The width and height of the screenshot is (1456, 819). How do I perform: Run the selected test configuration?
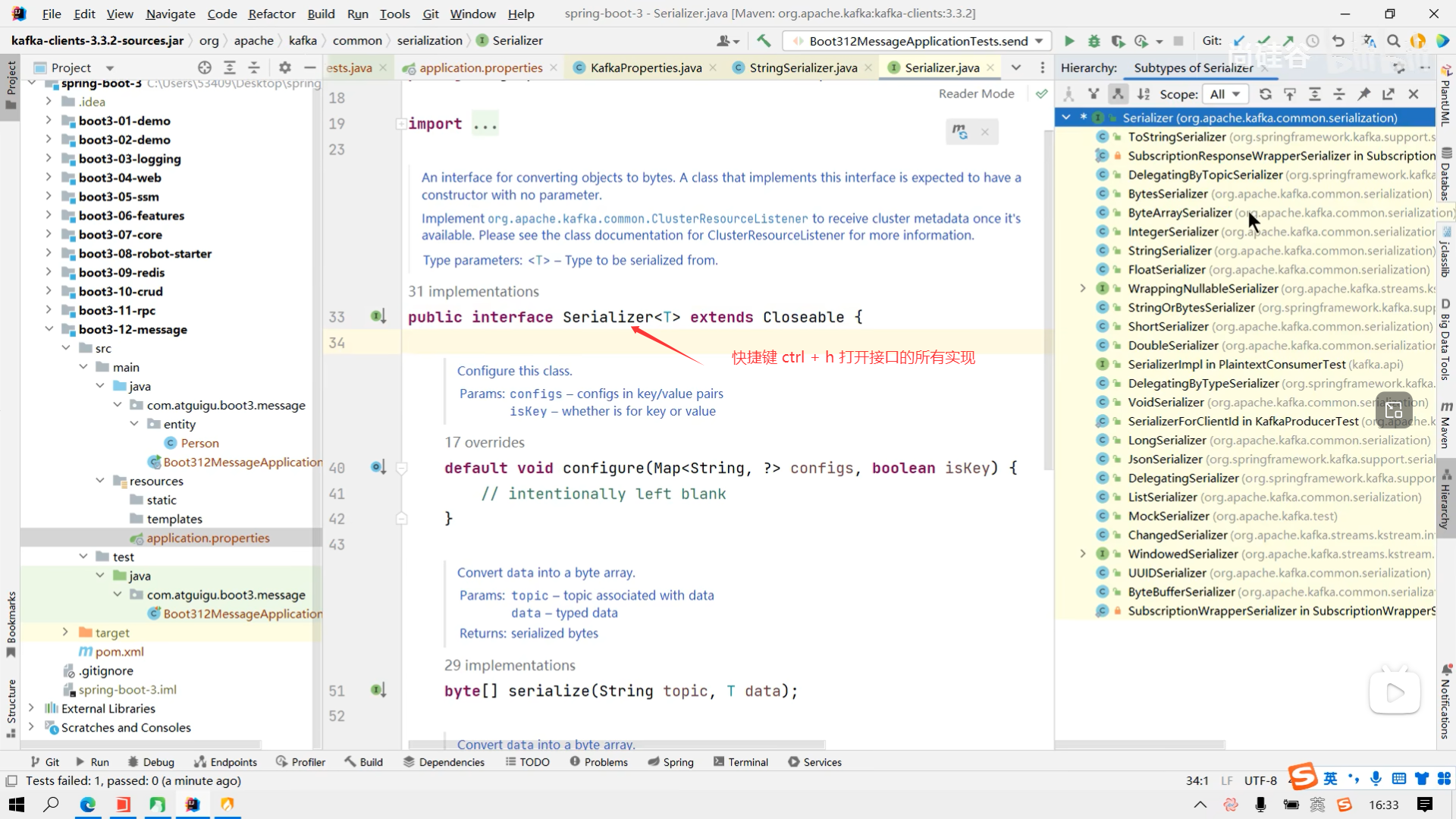tap(1069, 41)
